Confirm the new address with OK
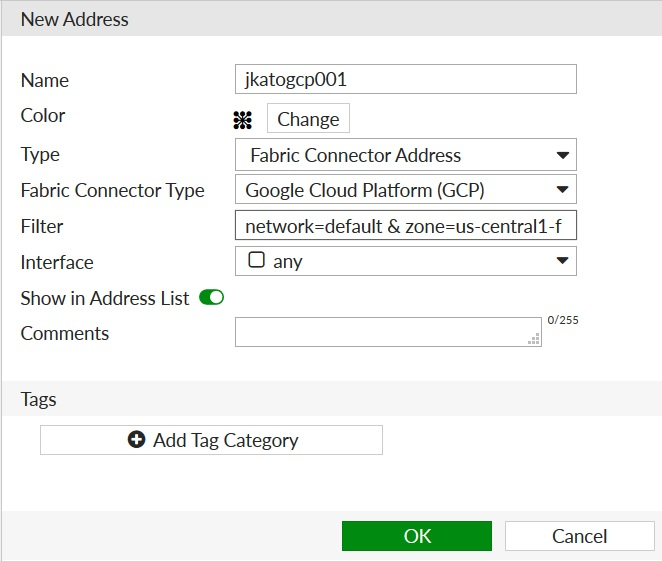 coord(417,536)
